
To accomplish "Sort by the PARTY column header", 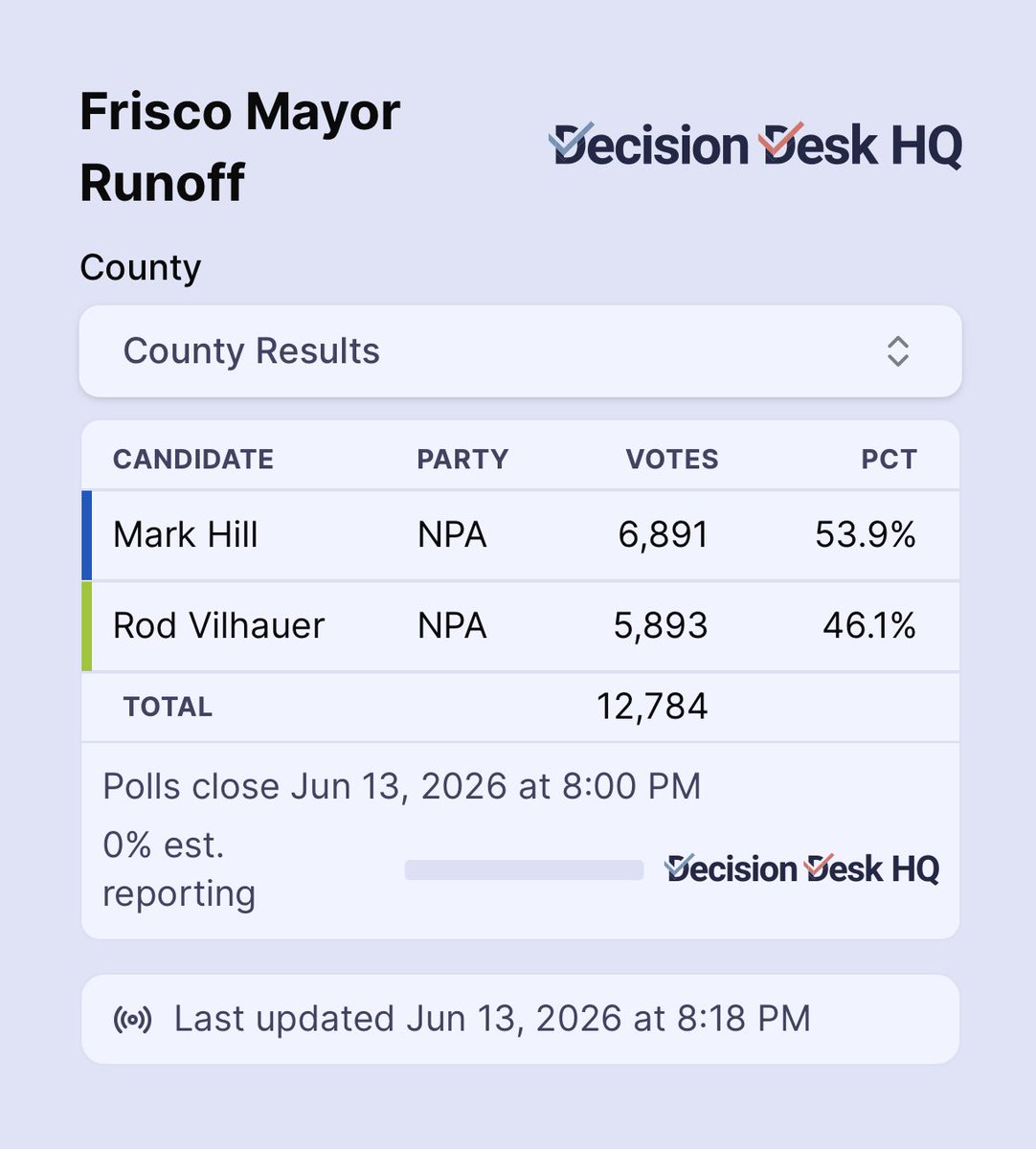I will [462, 460].
